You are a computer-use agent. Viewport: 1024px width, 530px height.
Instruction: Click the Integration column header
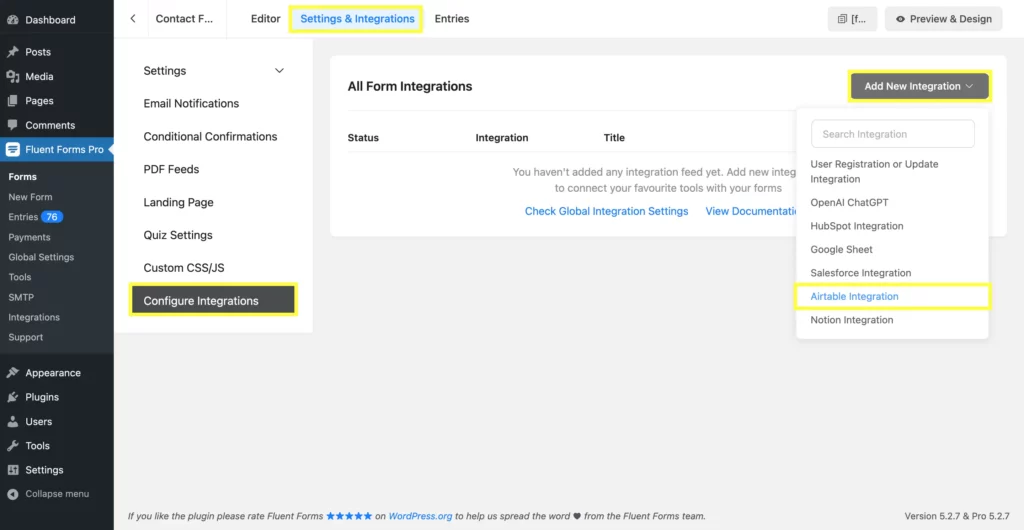point(502,138)
